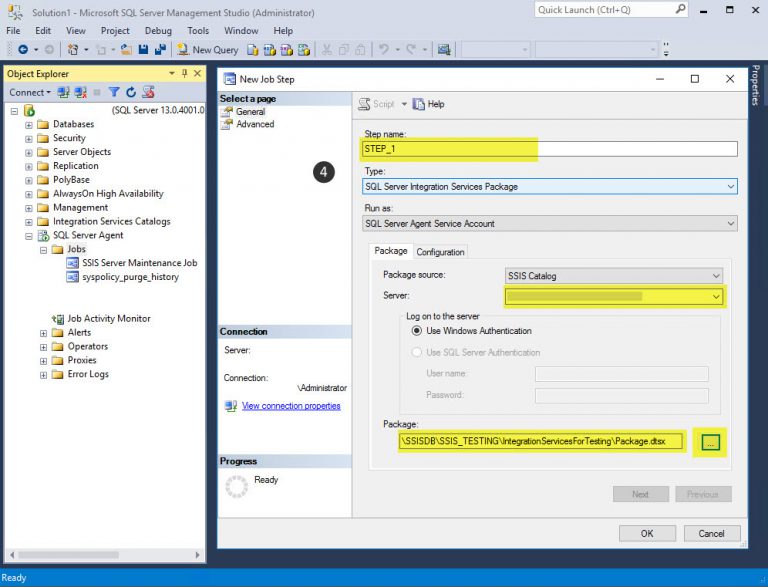Click the Save All toolbar icon
The width and height of the screenshot is (768, 587).
pos(160,49)
